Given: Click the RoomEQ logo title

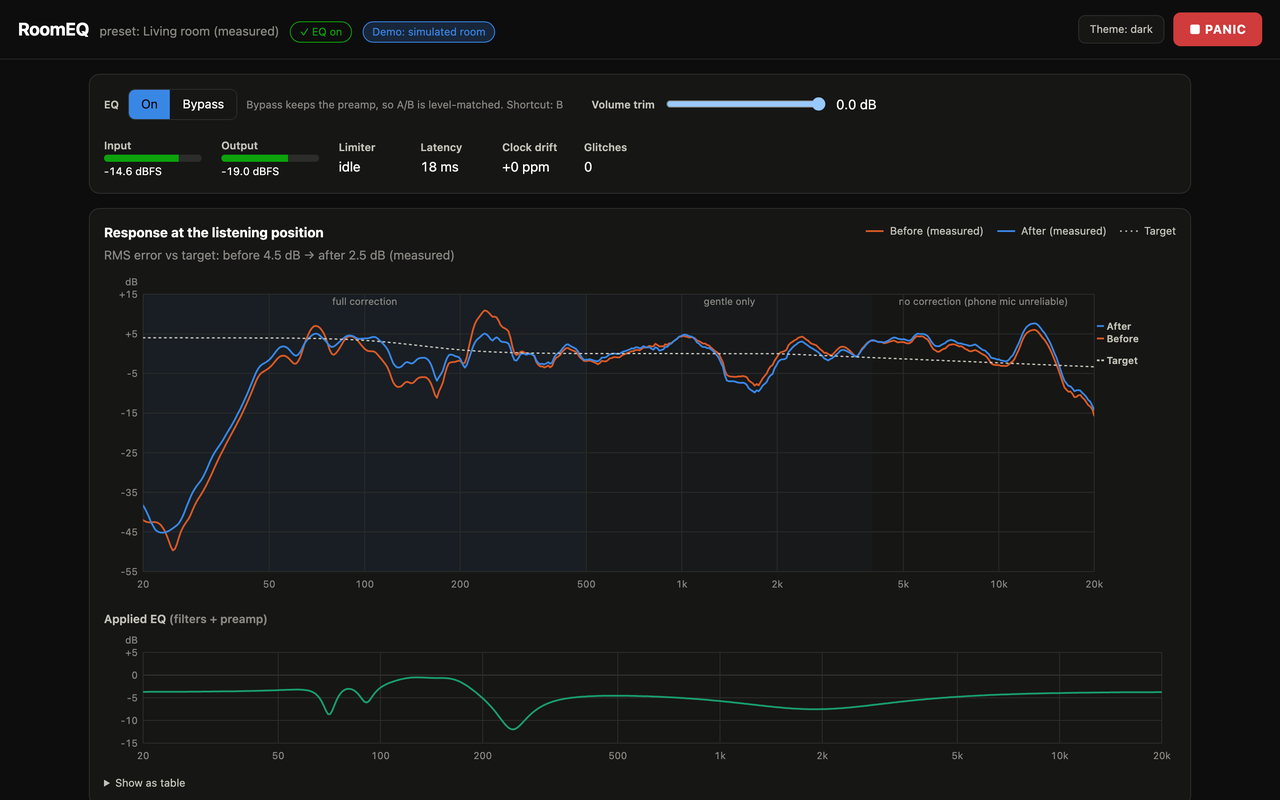Looking at the screenshot, I should (x=53, y=30).
